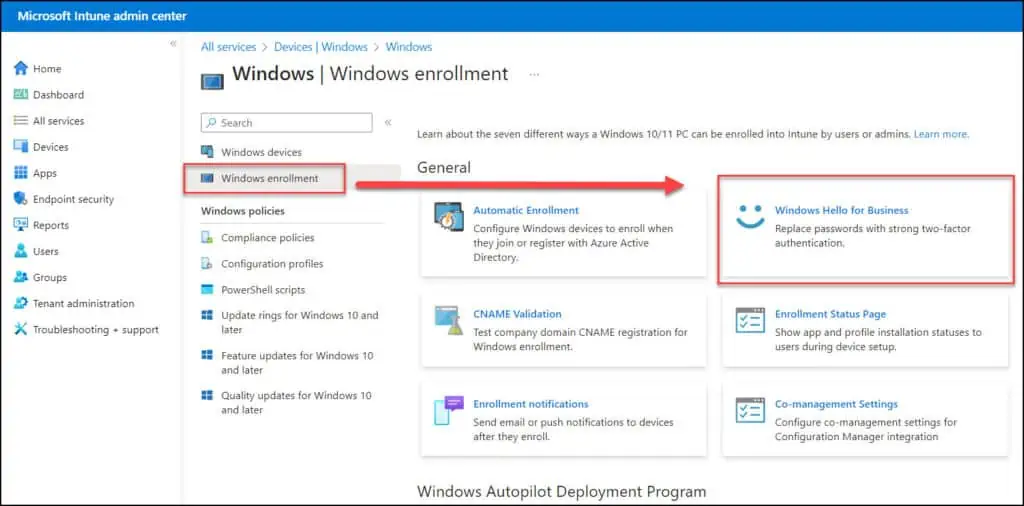The width and height of the screenshot is (1024, 506).
Task: Click the Configuration profiles icon
Action: pos(207,264)
